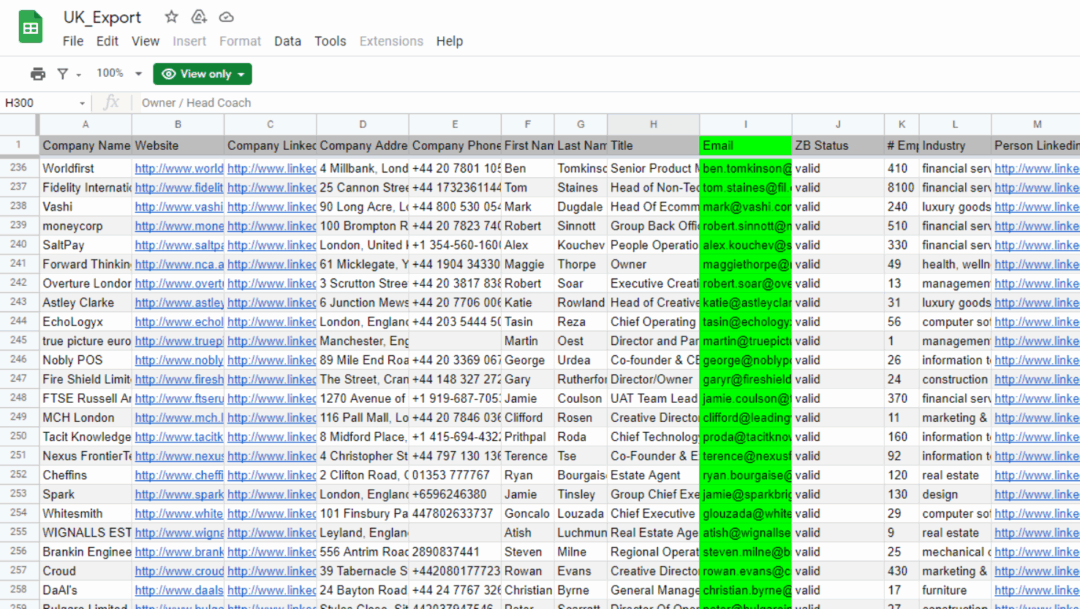Select column A header
The height and width of the screenshot is (609, 1080).
[x=85, y=125]
